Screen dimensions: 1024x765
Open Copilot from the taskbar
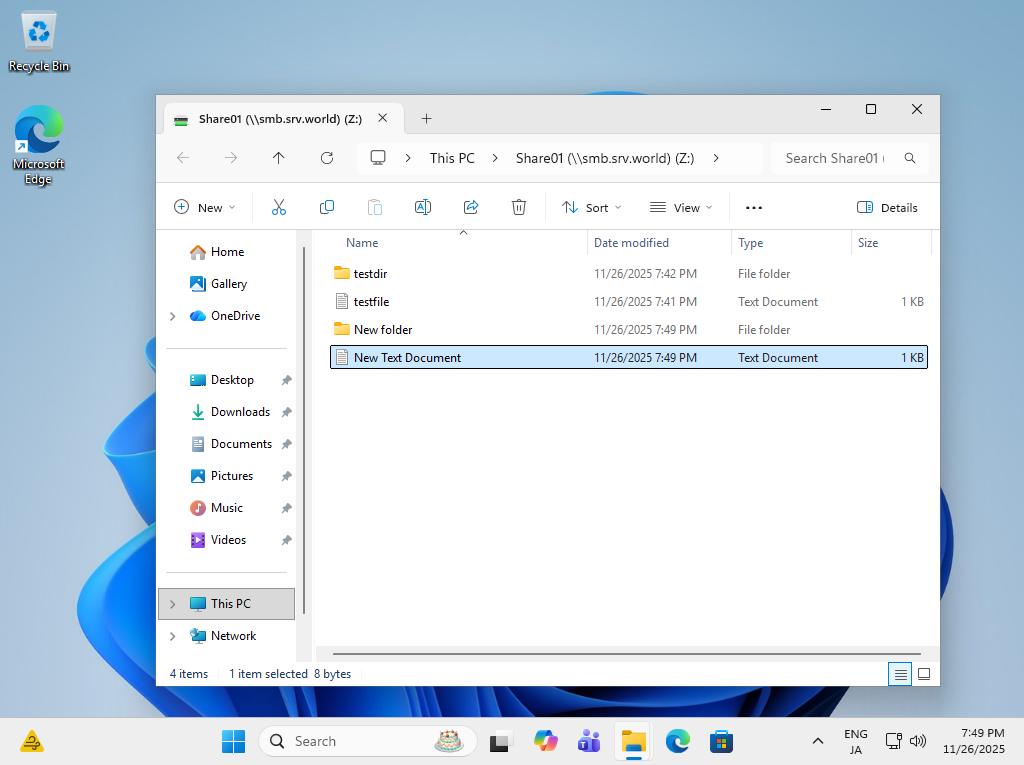[x=545, y=741]
